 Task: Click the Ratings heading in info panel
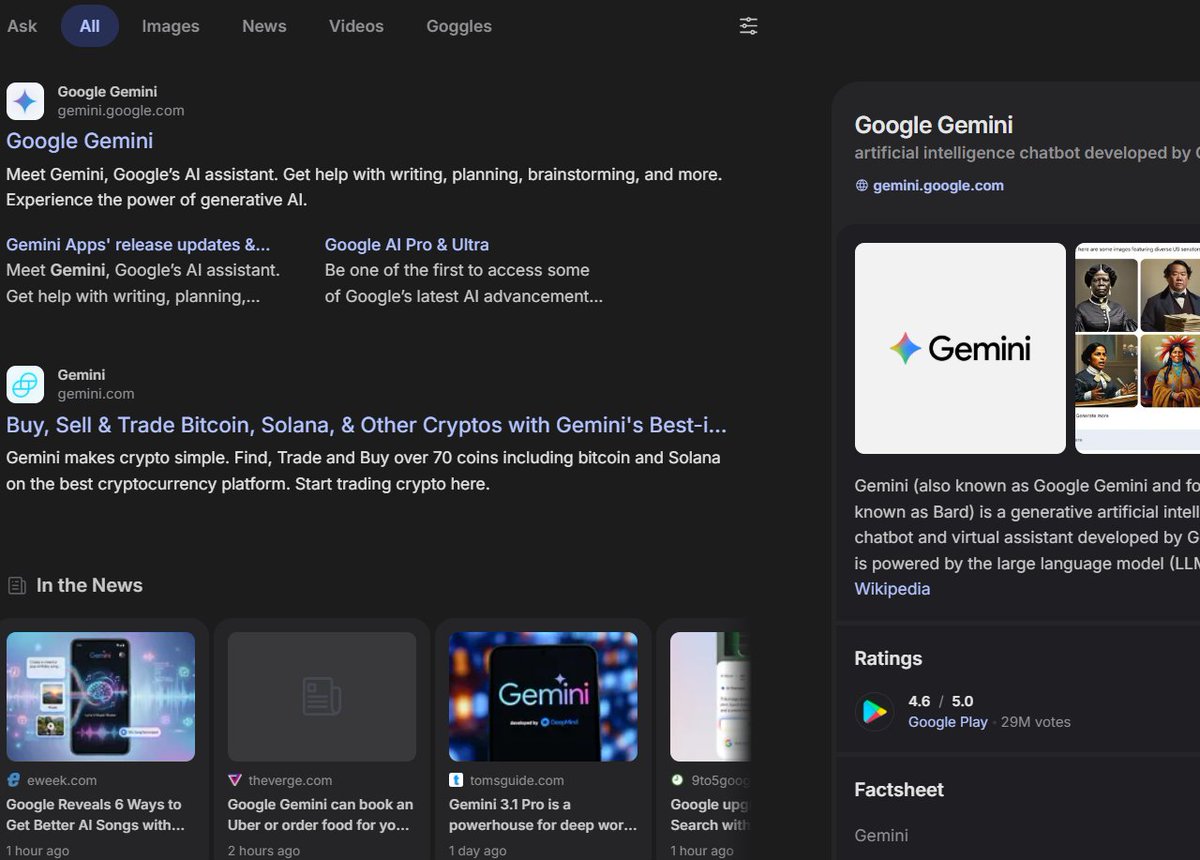click(888, 658)
